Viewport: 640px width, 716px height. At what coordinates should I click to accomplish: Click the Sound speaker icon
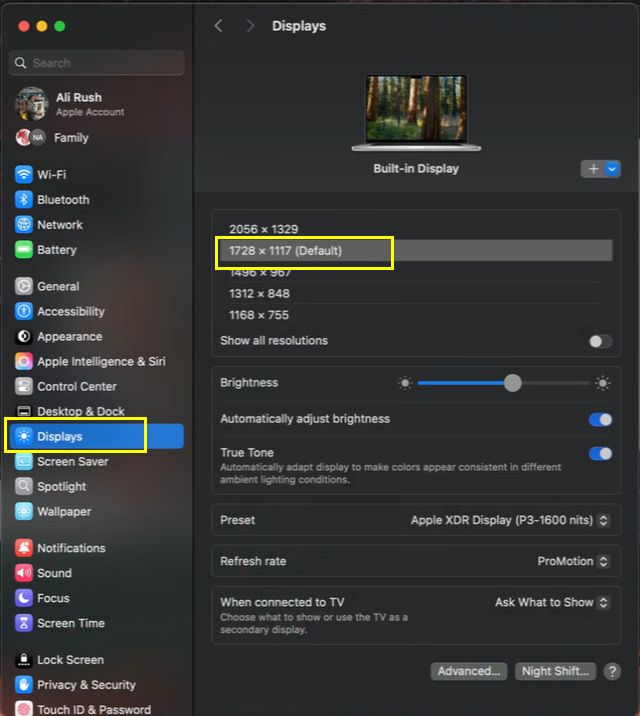point(24,573)
